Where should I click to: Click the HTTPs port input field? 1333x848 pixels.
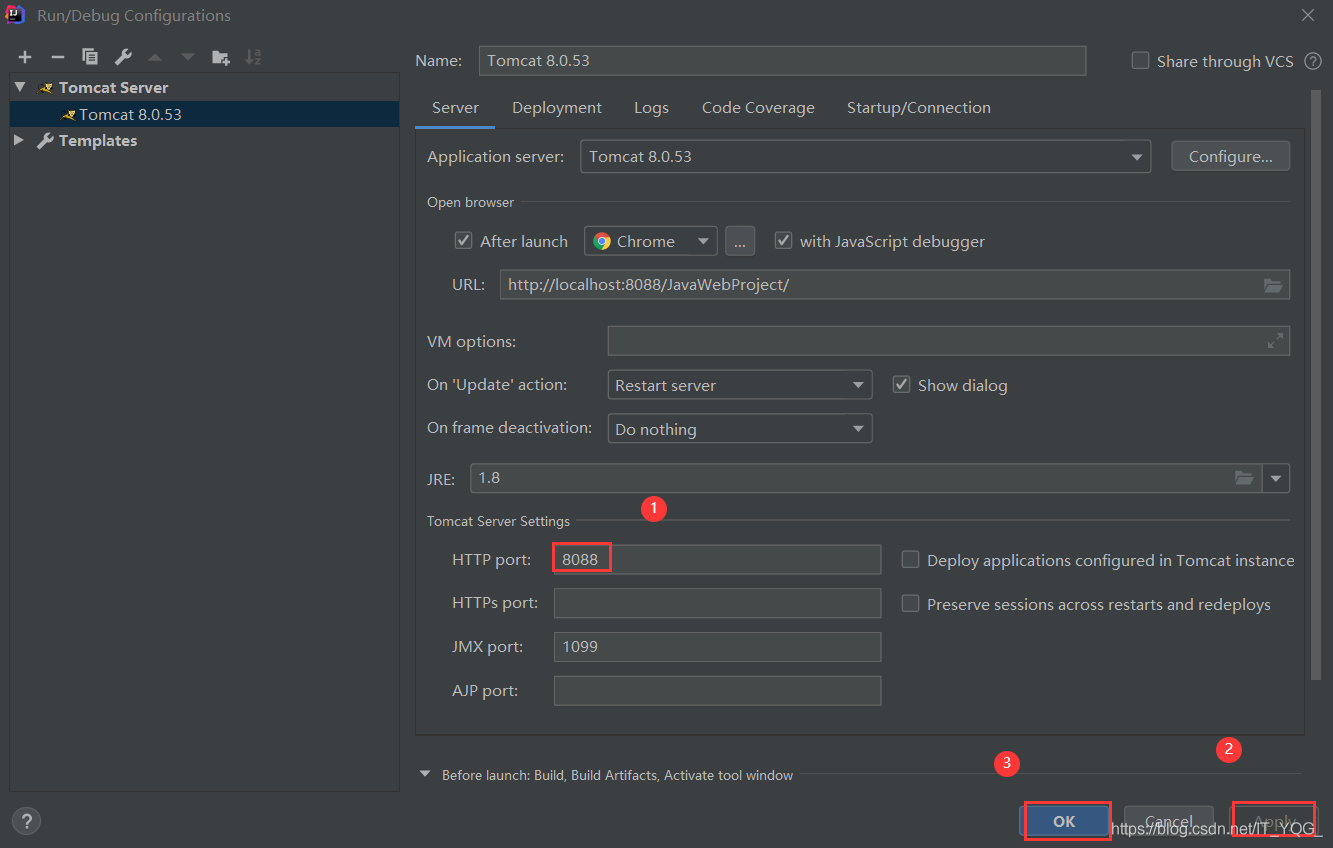coord(717,603)
